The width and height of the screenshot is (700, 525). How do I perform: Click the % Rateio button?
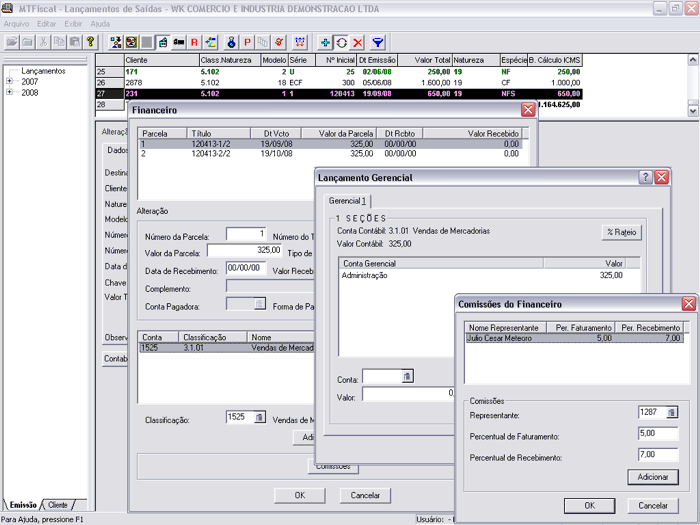coord(621,232)
